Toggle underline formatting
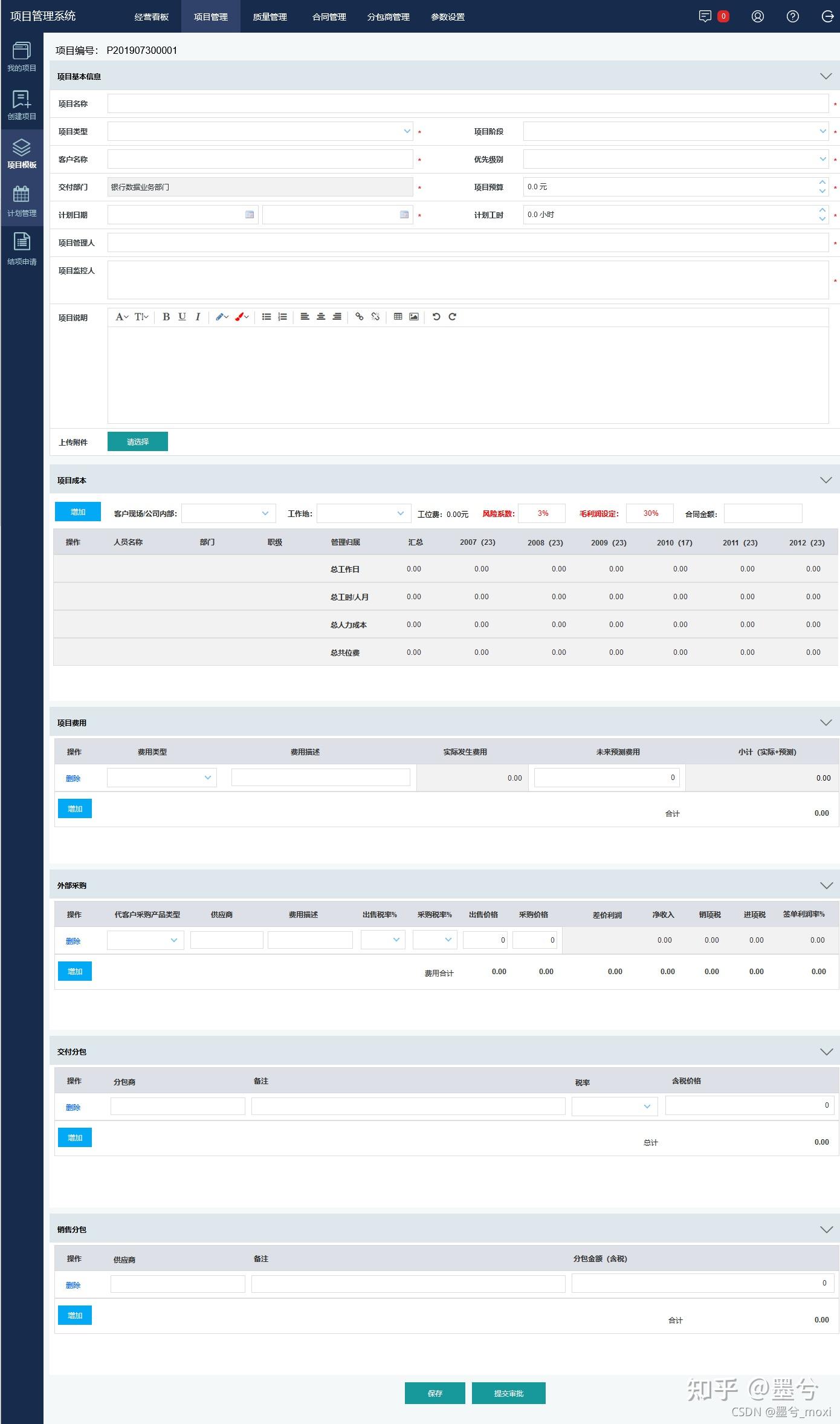Image resolution: width=840 pixels, height=1424 pixels. coord(182,317)
